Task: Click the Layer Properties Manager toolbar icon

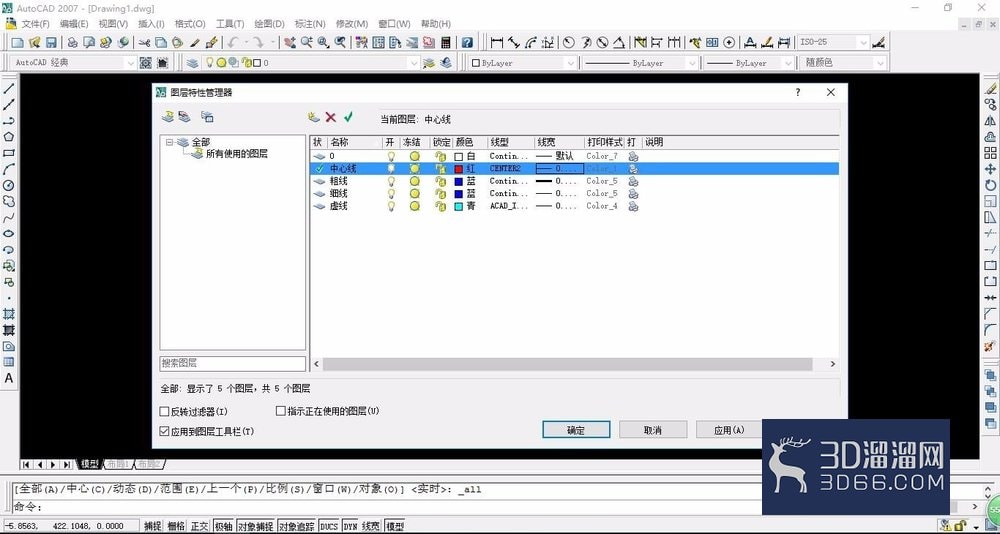Action: tap(192, 63)
